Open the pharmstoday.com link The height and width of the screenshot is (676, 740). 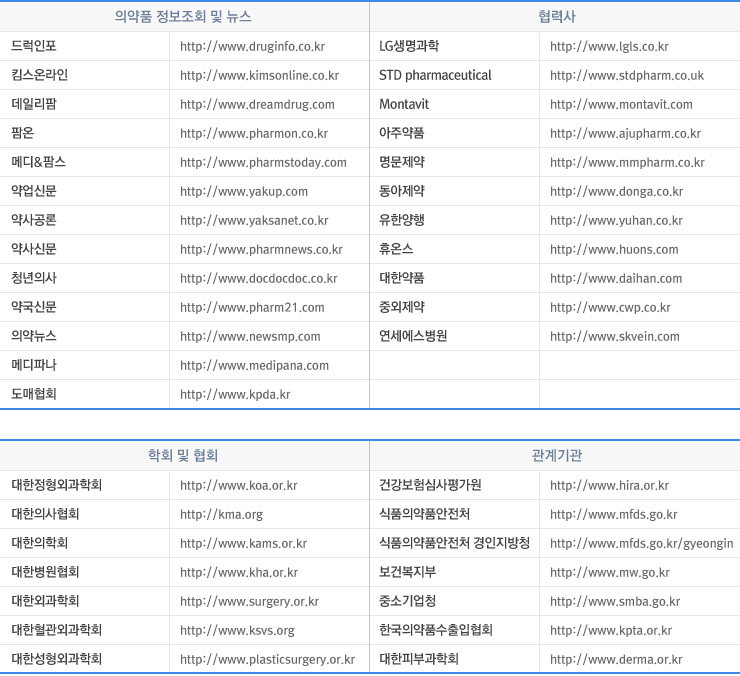pos(263,163)
